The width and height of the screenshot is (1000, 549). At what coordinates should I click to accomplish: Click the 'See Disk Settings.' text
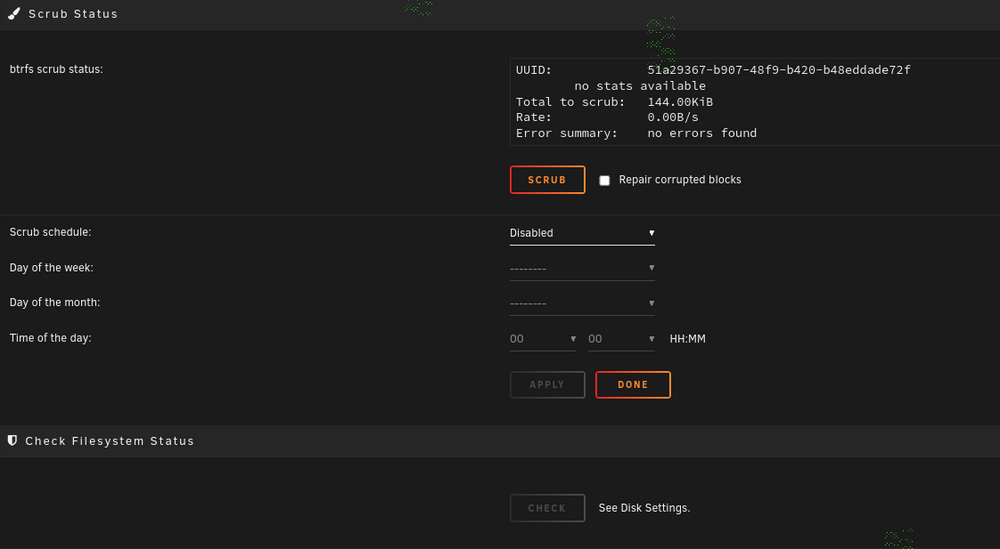tap(644, 508)
